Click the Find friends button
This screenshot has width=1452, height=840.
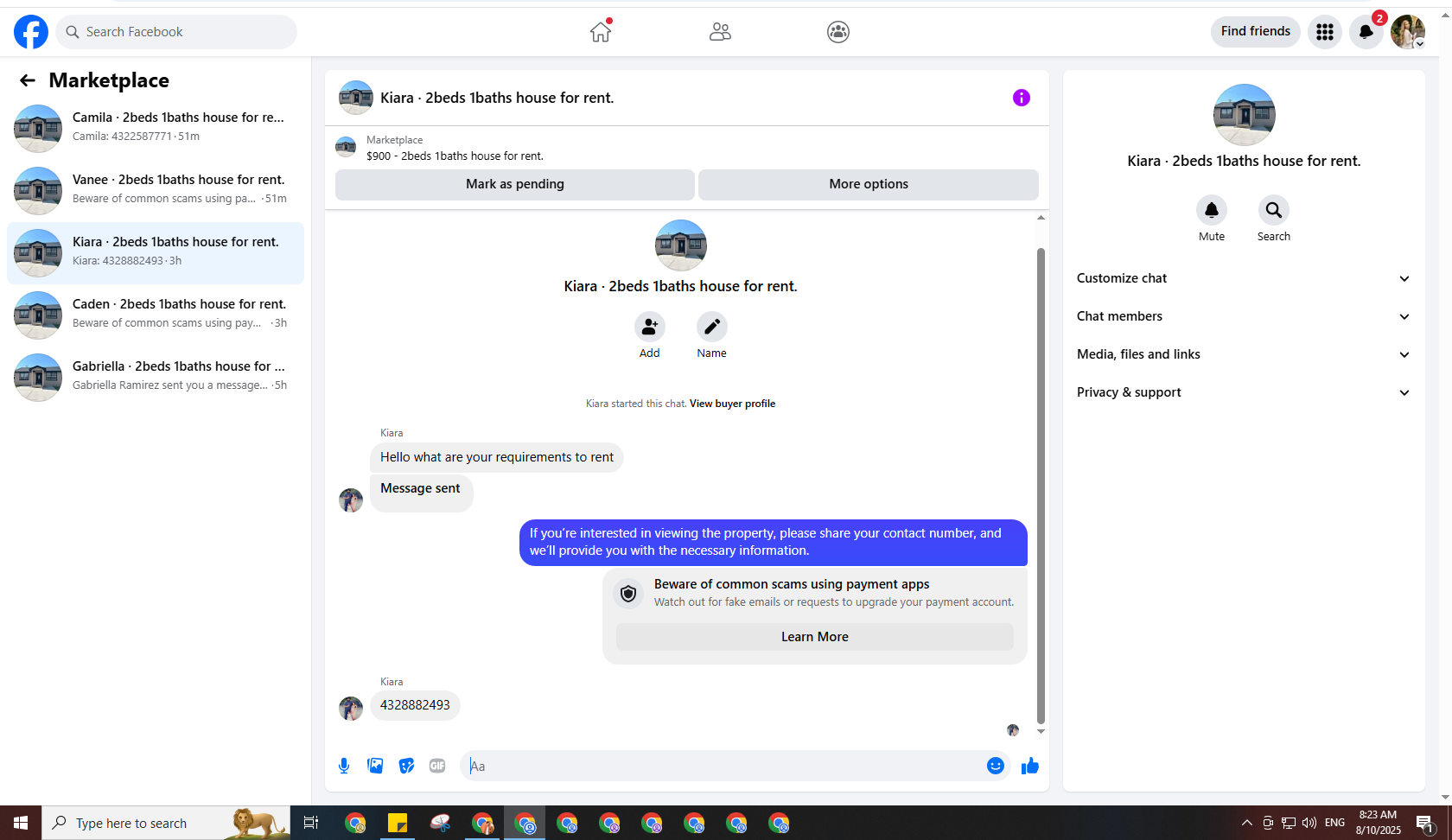point(1256,32)
